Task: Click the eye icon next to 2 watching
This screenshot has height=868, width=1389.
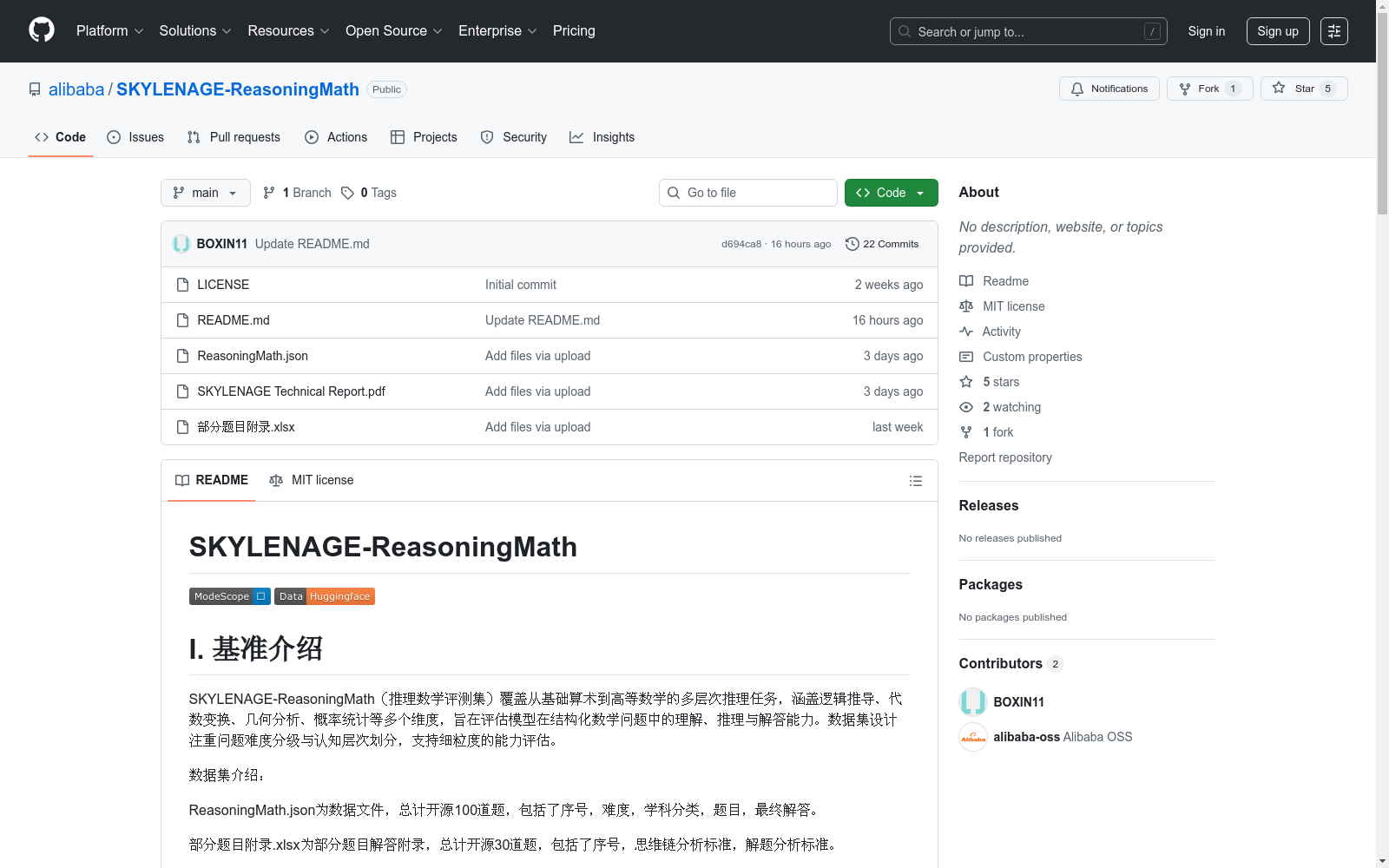Action: (x=966, y=407)
